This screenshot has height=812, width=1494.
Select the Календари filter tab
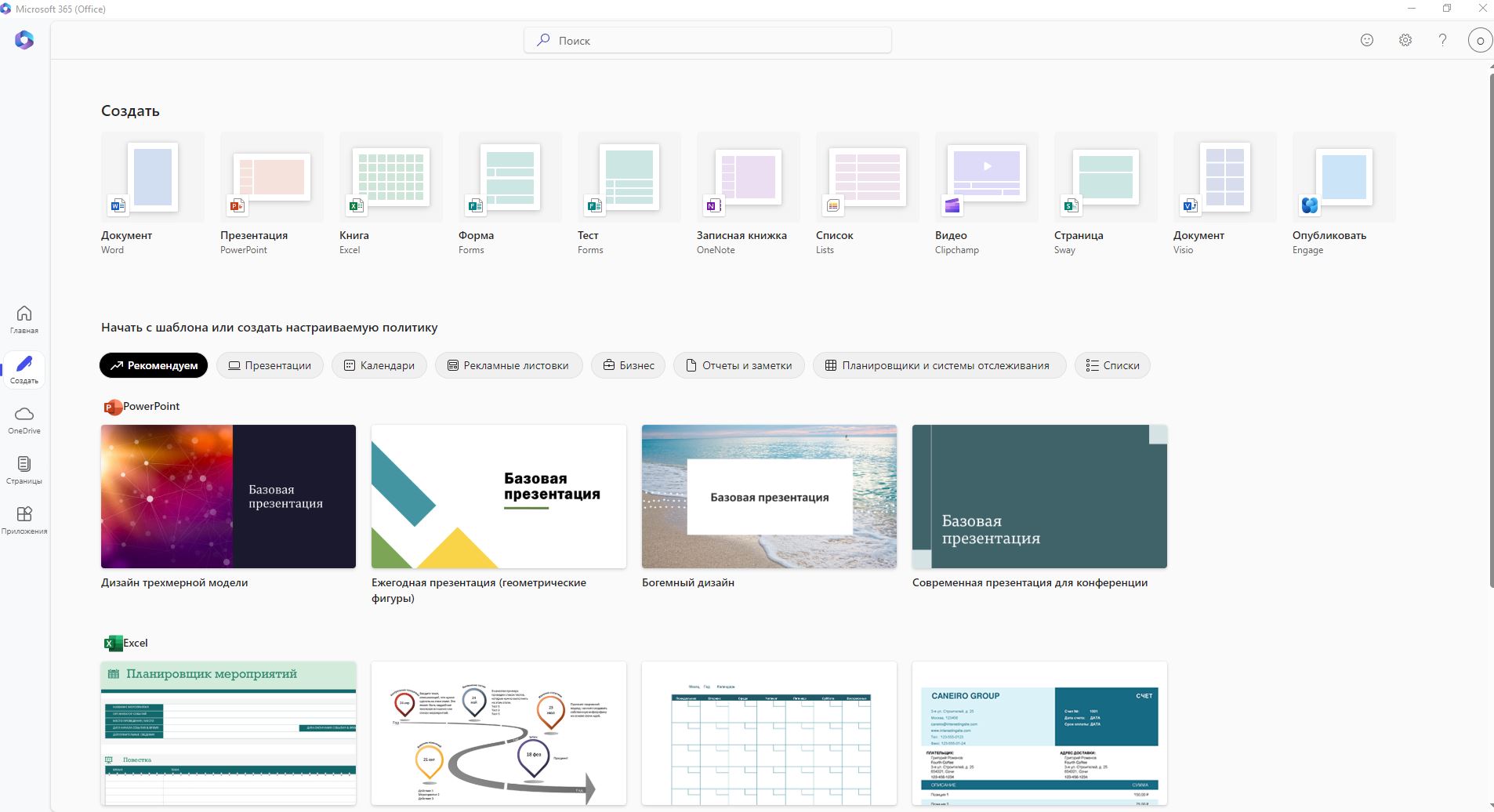pos(379,365)
